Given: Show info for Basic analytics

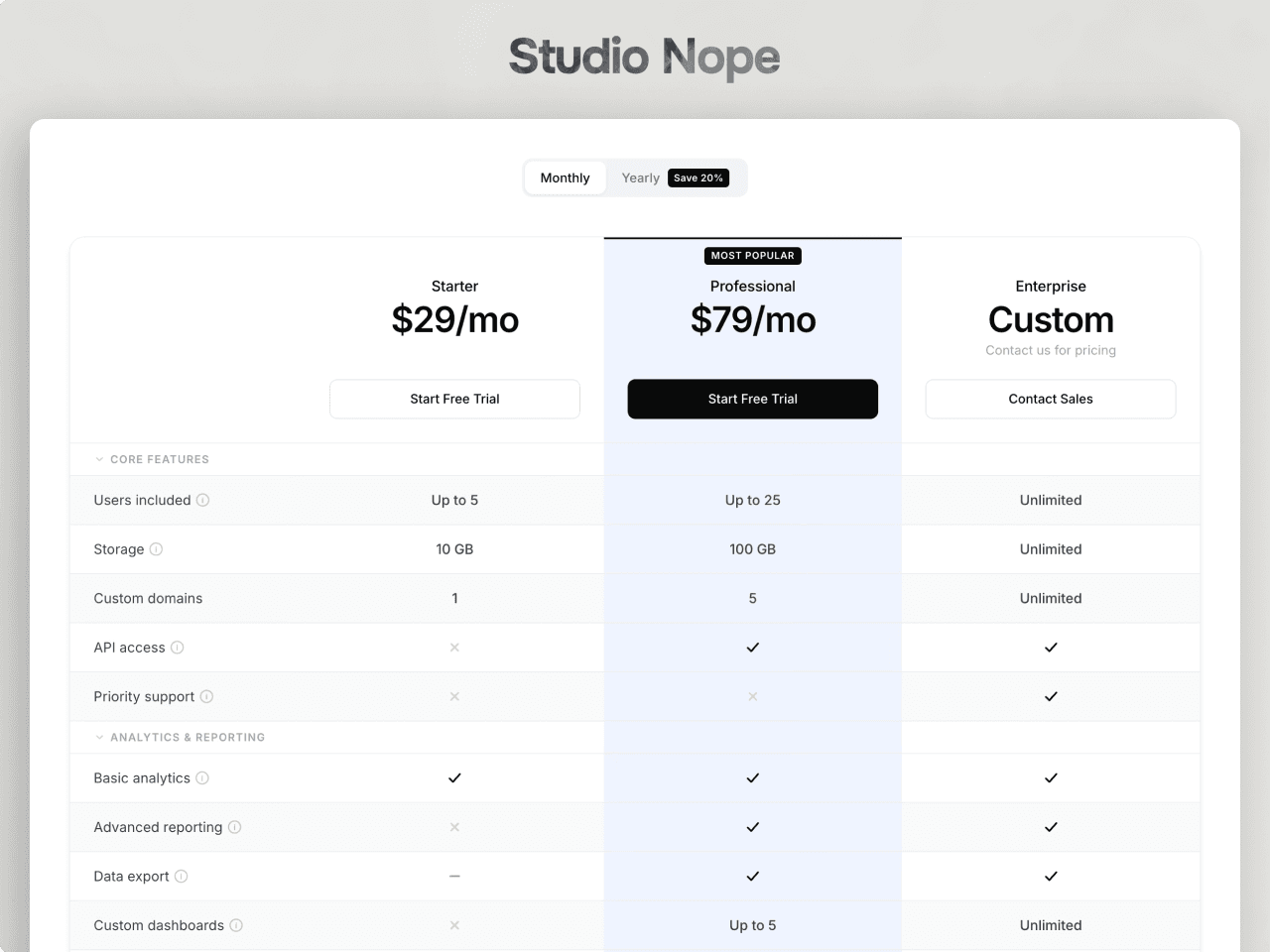Looking at the screenshot, I should (x=202, y=778).
